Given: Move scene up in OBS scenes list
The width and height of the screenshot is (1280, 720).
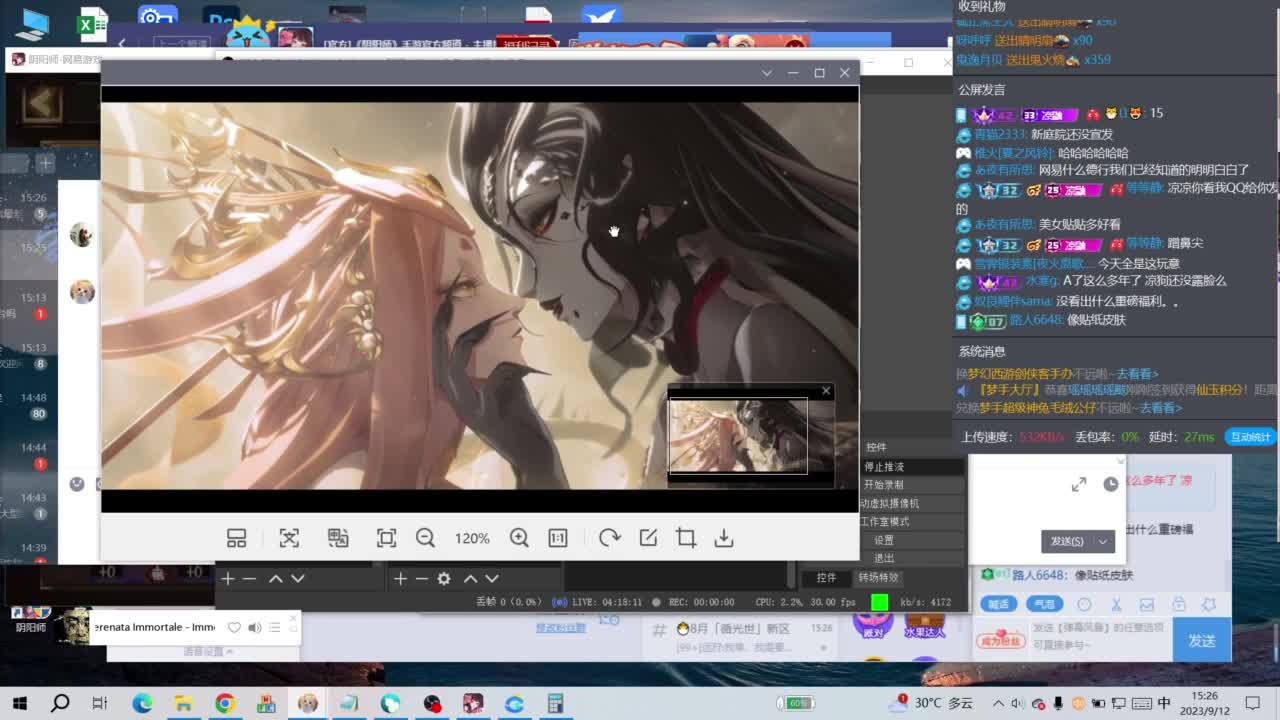Looking at the screenshot, I should (276, 579).
